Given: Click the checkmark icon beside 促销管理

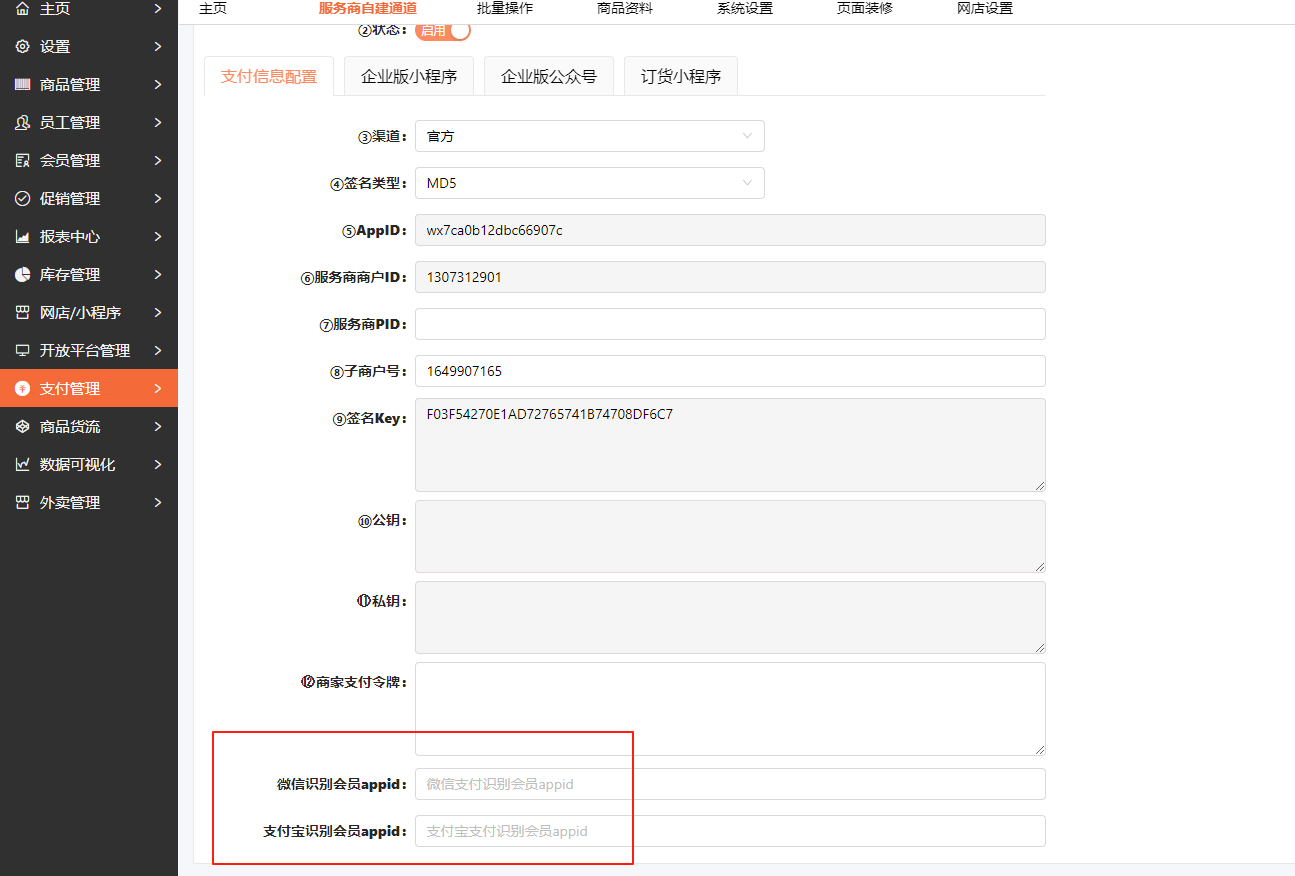Looking at the screenshot, I should (x=22, y=198).
